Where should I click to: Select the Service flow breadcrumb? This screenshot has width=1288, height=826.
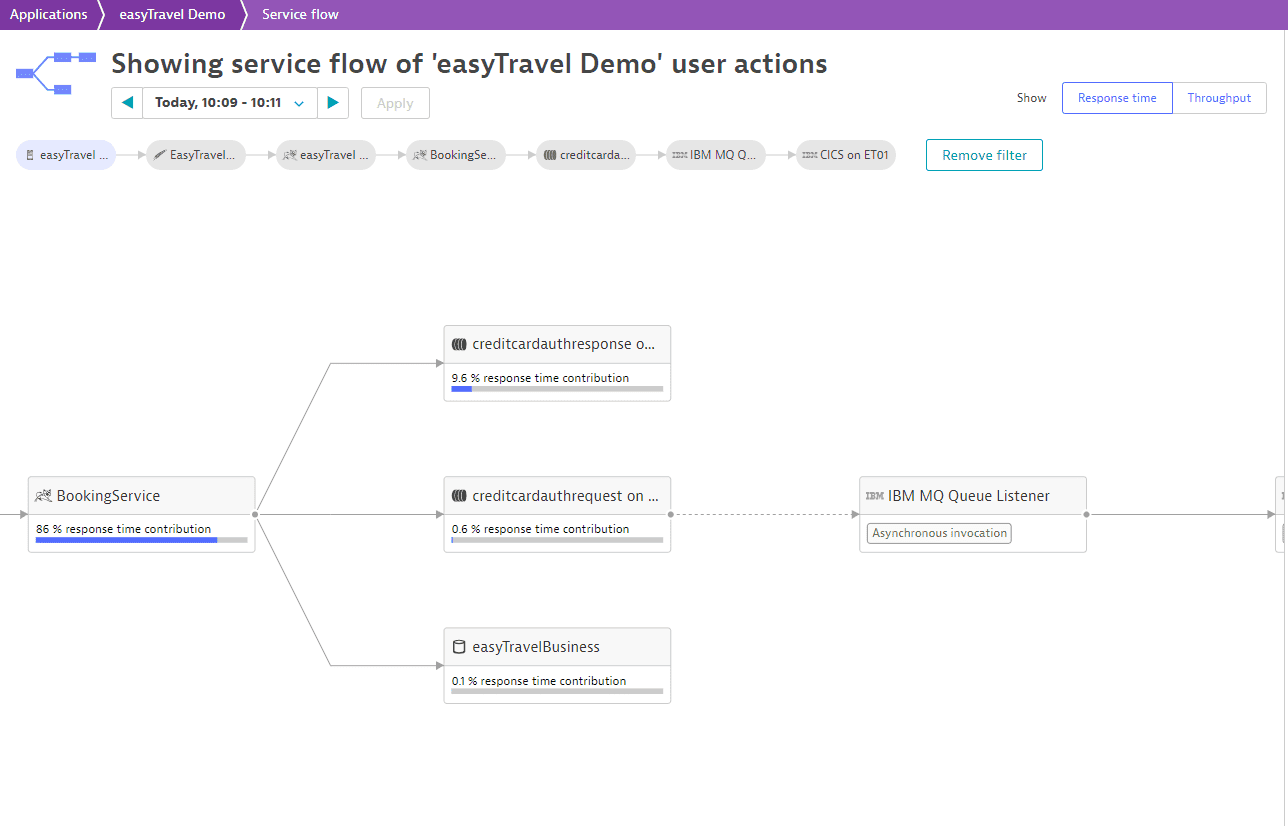point(300,14)
